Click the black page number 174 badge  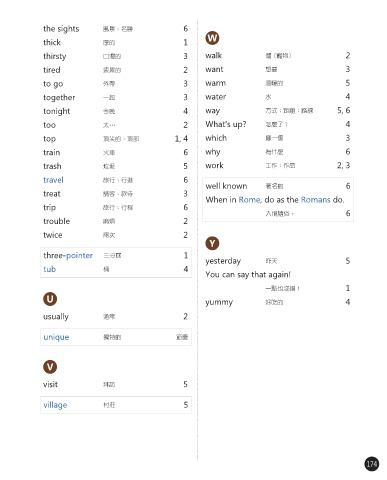click(371, 464)
